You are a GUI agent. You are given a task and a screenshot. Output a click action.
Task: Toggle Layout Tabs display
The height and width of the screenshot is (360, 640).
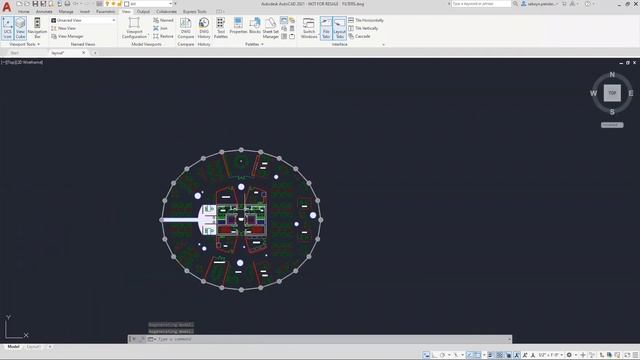coord(339,28)
